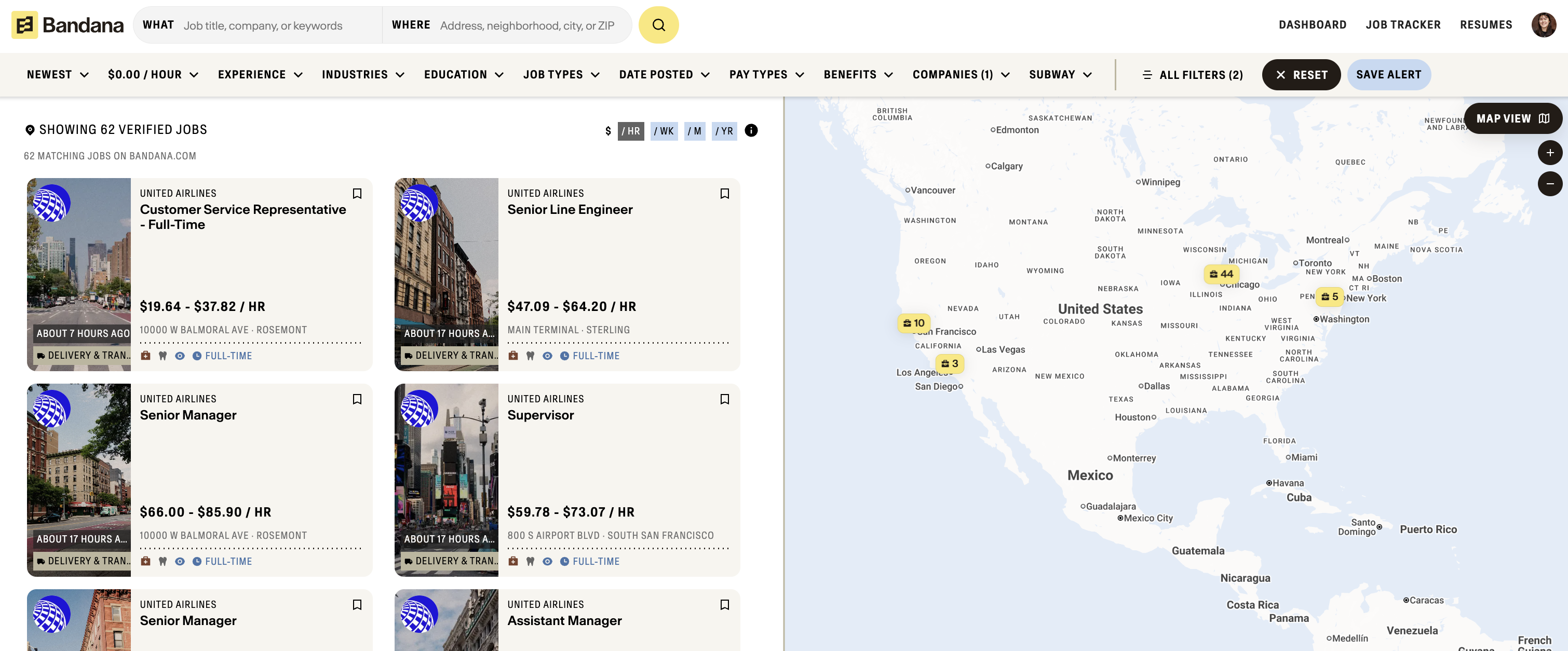
Task: Open Supervisor job title
Action: [540, 415]
